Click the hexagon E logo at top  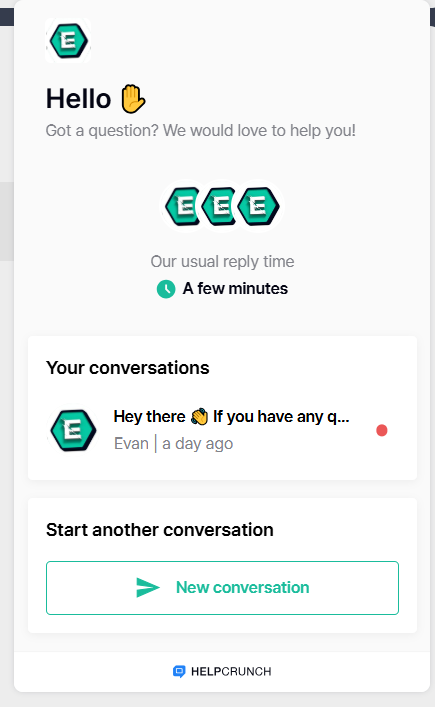(x=68, y=41)
